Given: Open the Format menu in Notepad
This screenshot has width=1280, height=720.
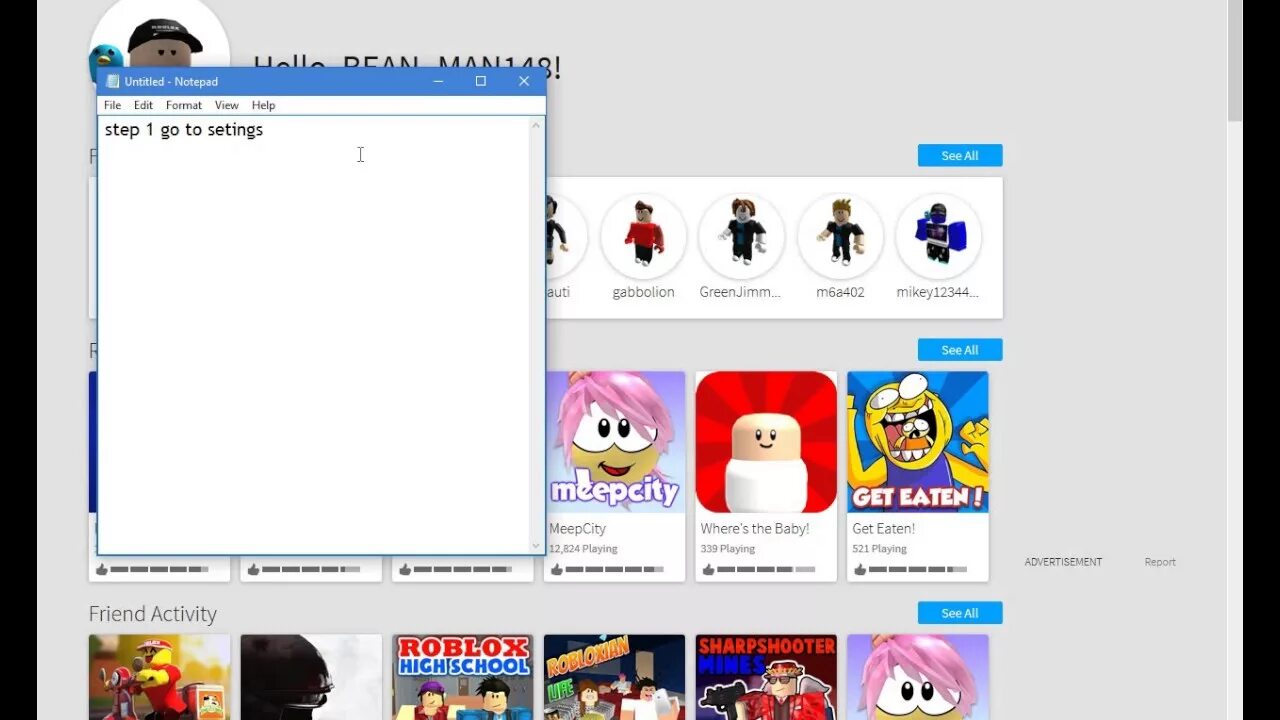Looking at the screenshot, I should coord(183,105).
